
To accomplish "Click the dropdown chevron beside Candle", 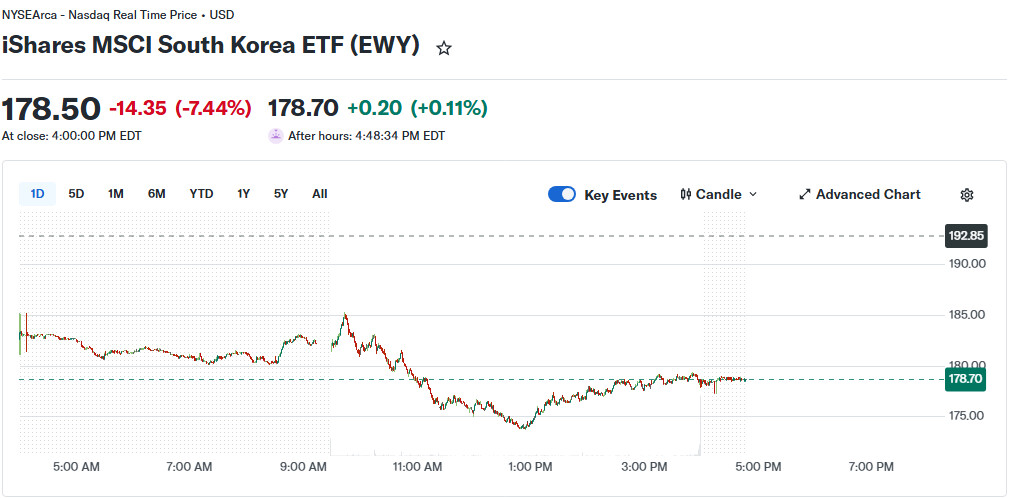I will point(753,194).
